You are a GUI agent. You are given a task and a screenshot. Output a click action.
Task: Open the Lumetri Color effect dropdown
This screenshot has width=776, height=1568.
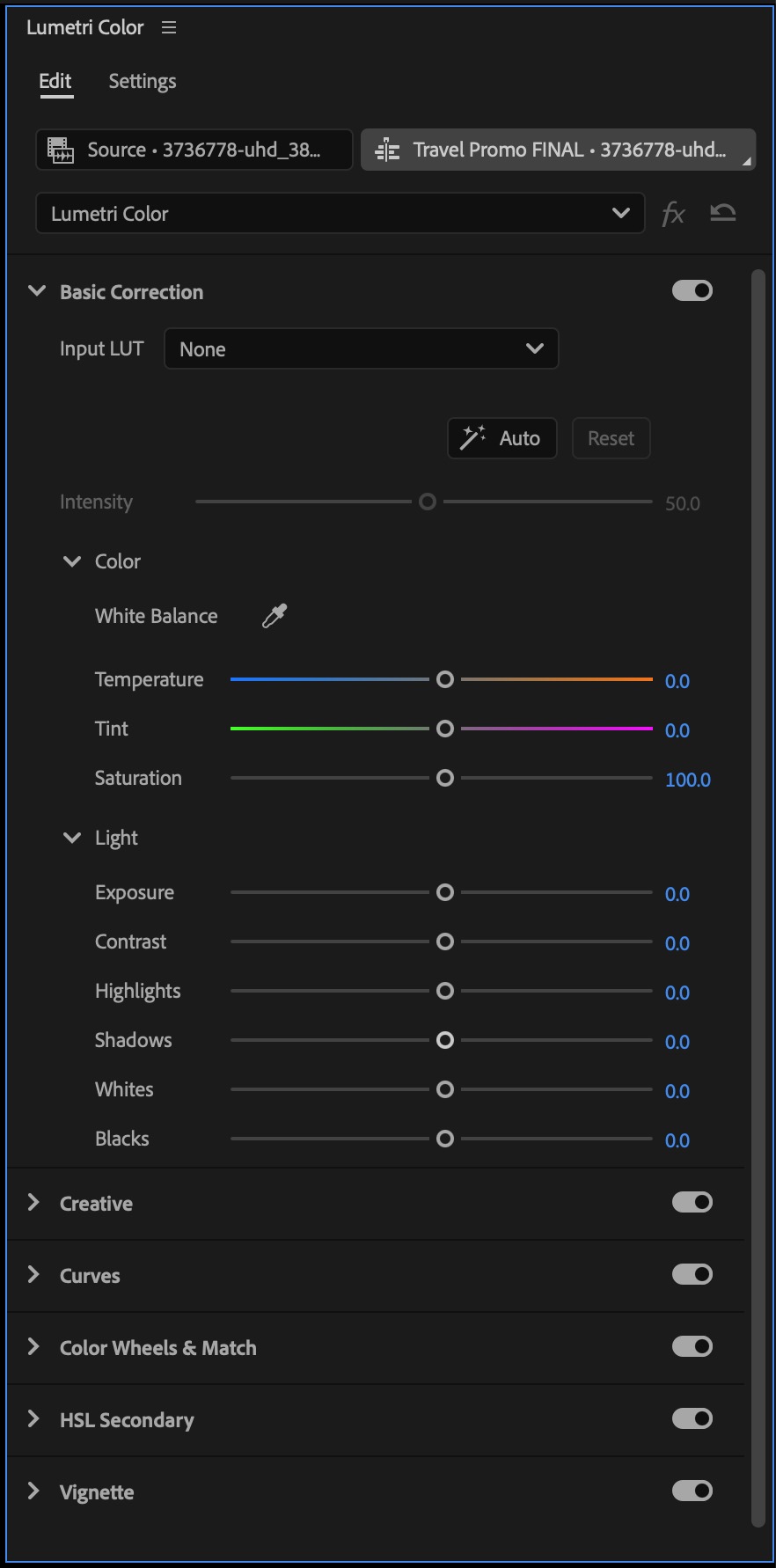pyautogui.click(x=340, y=214)
